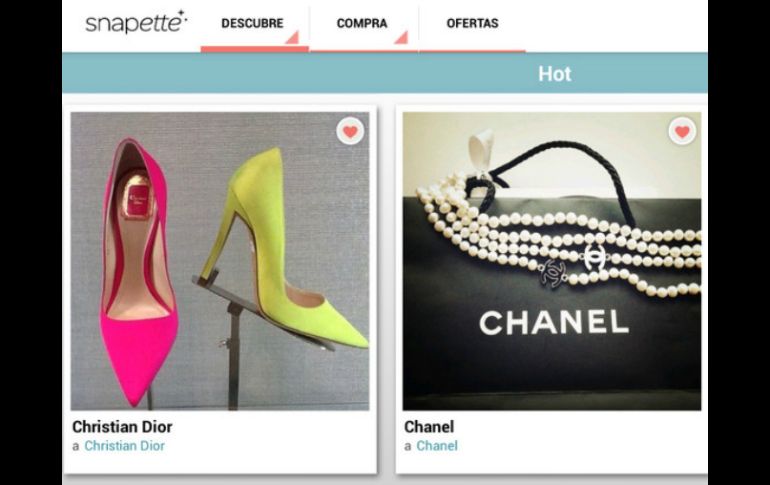This screenshot has width=770, height=485.
Task: Open the Chanel pearl necklace photo
Action: pos(552,261)
